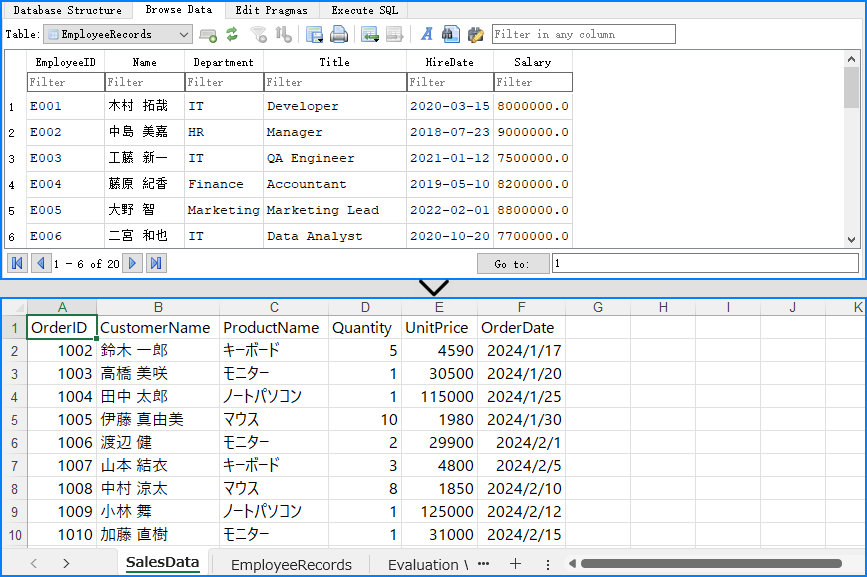This screenshot has width=867, height=577.
Task: Click the Go to button
Action: tap(513, 264)
